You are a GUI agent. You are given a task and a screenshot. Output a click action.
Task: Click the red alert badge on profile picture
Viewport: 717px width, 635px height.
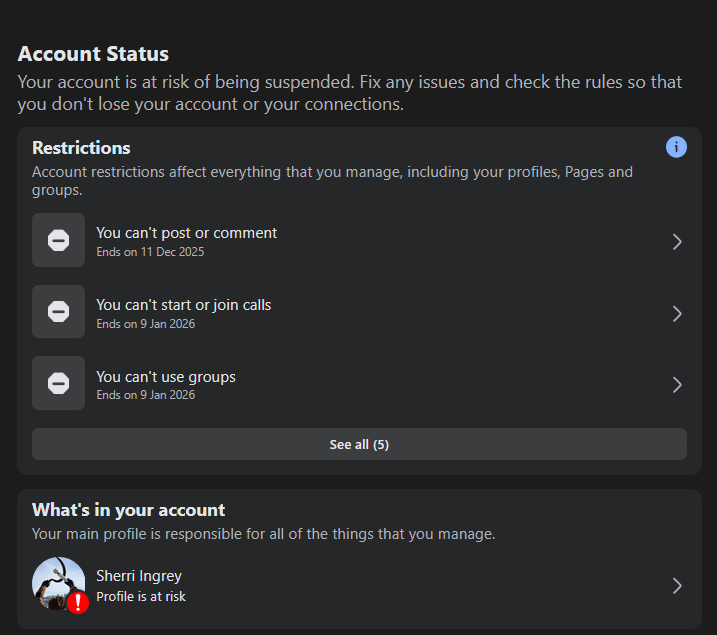click(78, 602)
